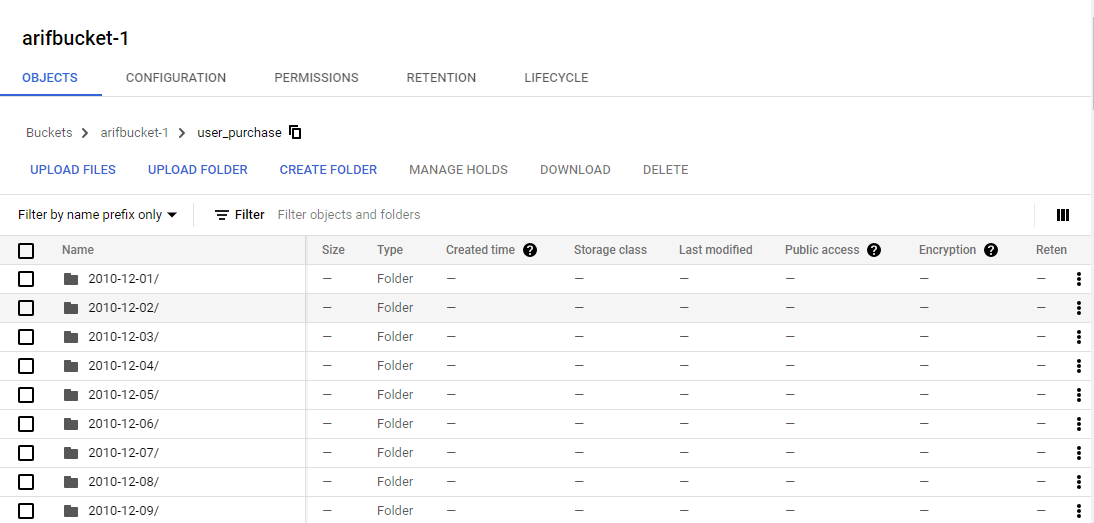1094x523 pixels.
Task: Open more actions for 2010-12-08/ row
Action: coord(1079,482)
